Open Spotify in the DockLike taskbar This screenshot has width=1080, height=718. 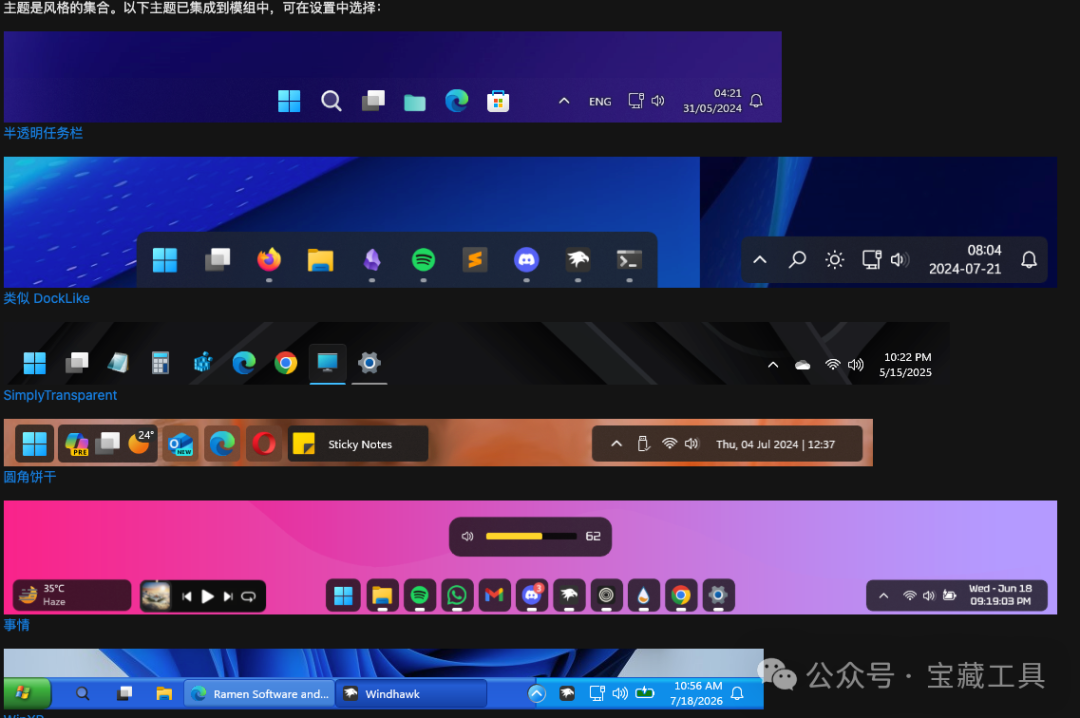point(423,260)
